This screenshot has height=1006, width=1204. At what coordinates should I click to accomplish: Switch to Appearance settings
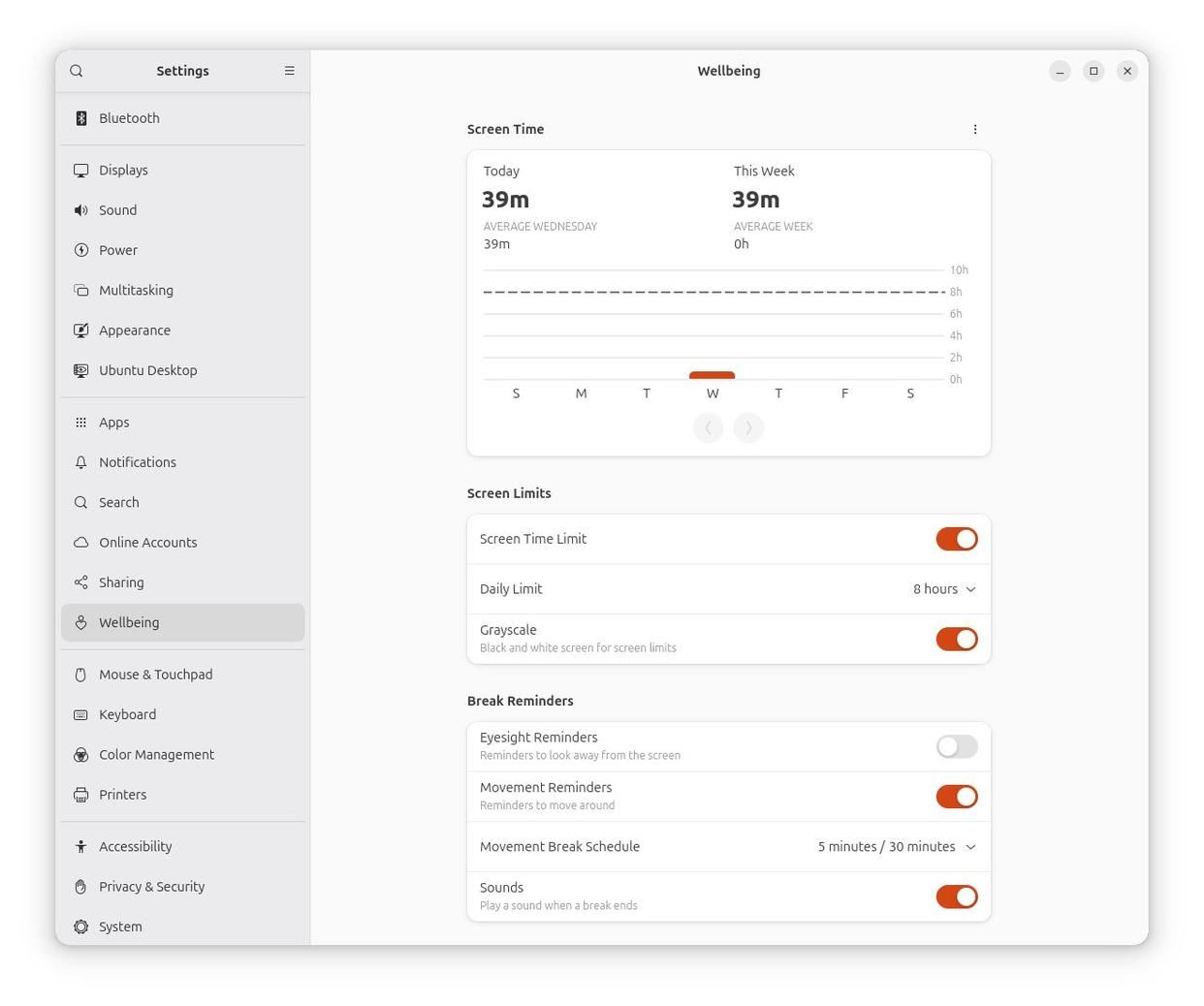click(x=183, y=330)
